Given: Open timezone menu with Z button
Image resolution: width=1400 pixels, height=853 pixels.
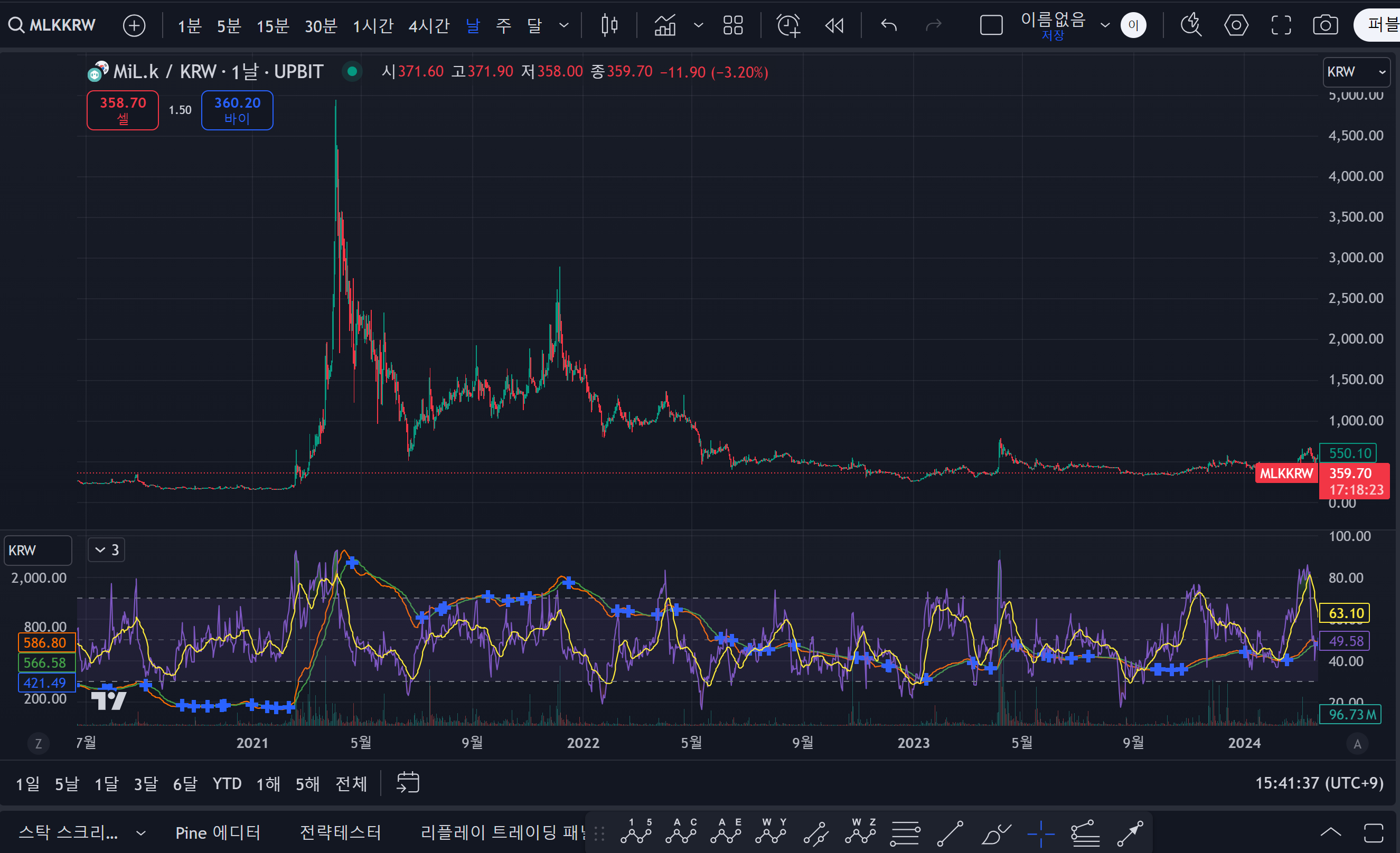Looking at the screenshot, I should (39, 743).
